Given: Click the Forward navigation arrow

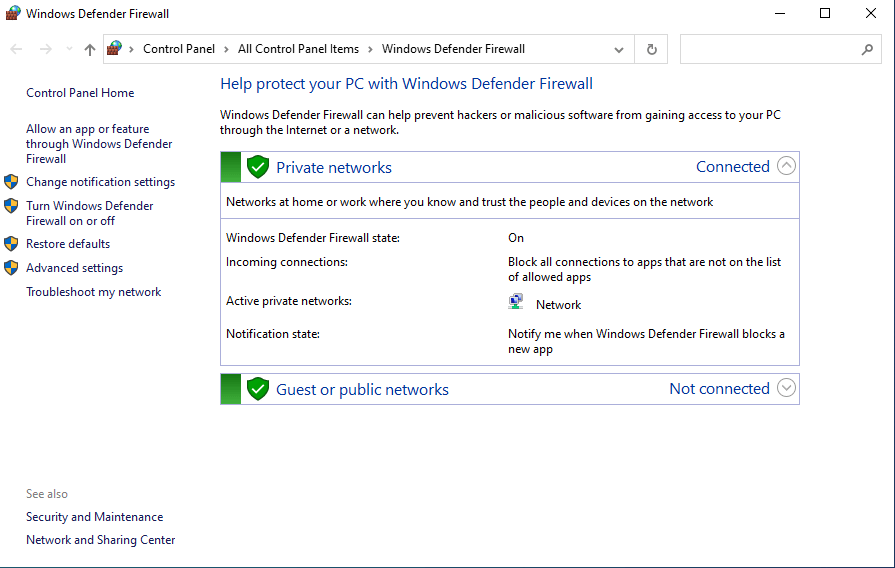Looking at the screenshot, I should click(x=46, y=49).
